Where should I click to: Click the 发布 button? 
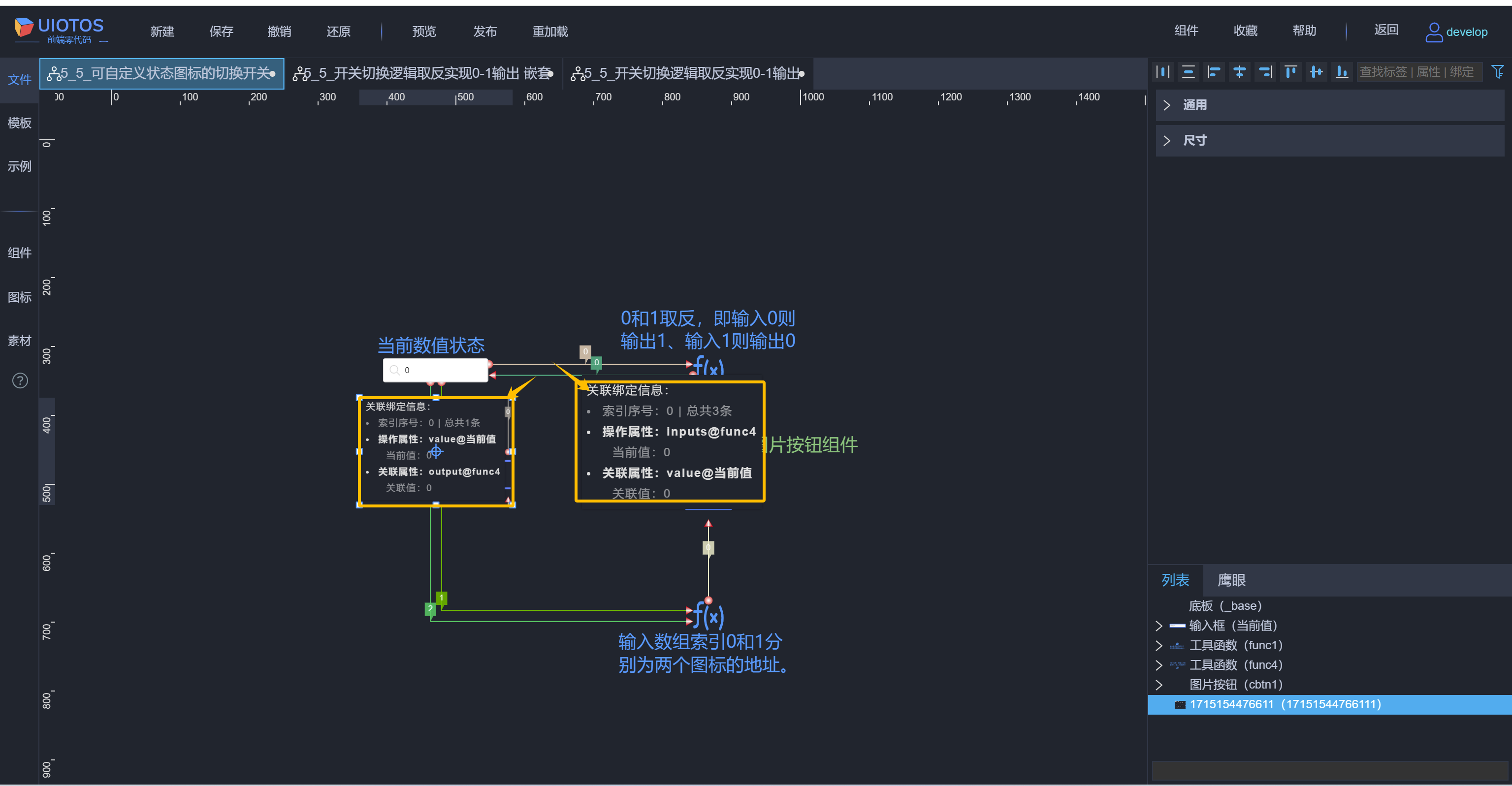click(485, 31)
